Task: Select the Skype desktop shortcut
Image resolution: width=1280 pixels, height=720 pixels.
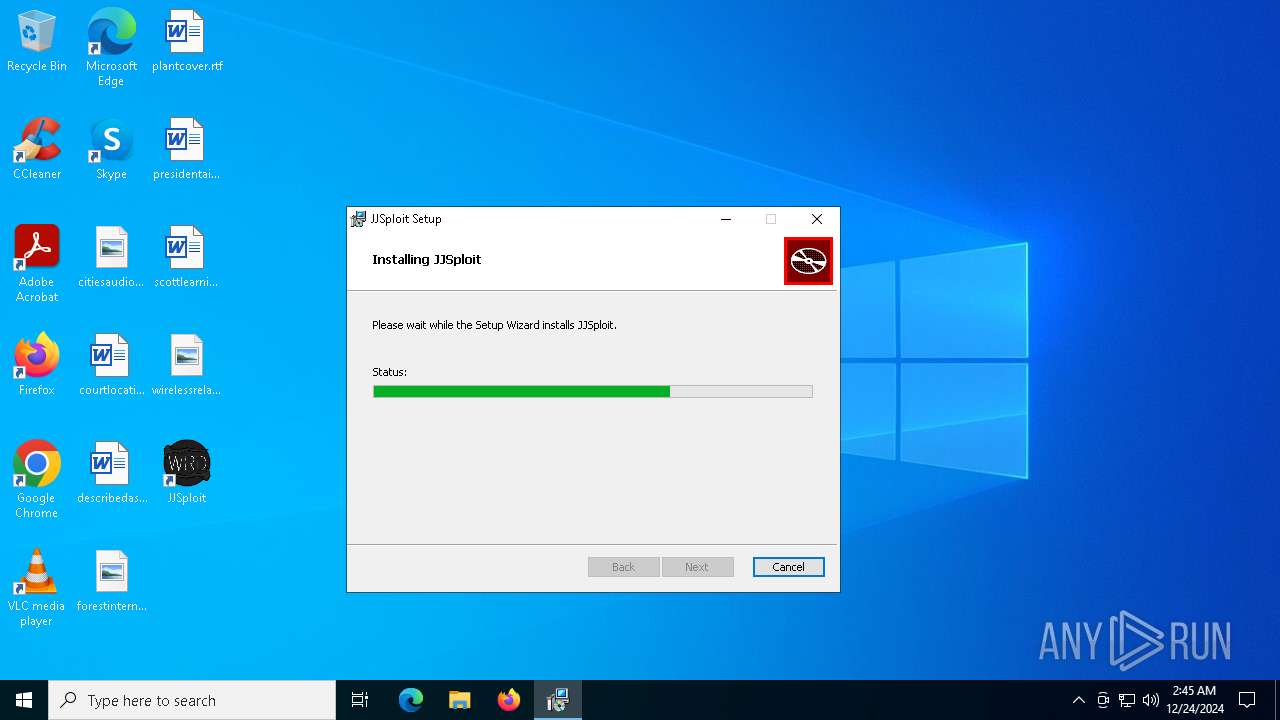Action: [x=111, y=150]
